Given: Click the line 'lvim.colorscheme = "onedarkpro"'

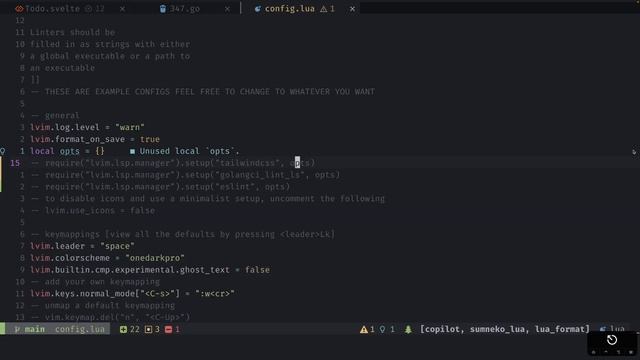Looking at the screenshot, I should (x=107, y=258).
